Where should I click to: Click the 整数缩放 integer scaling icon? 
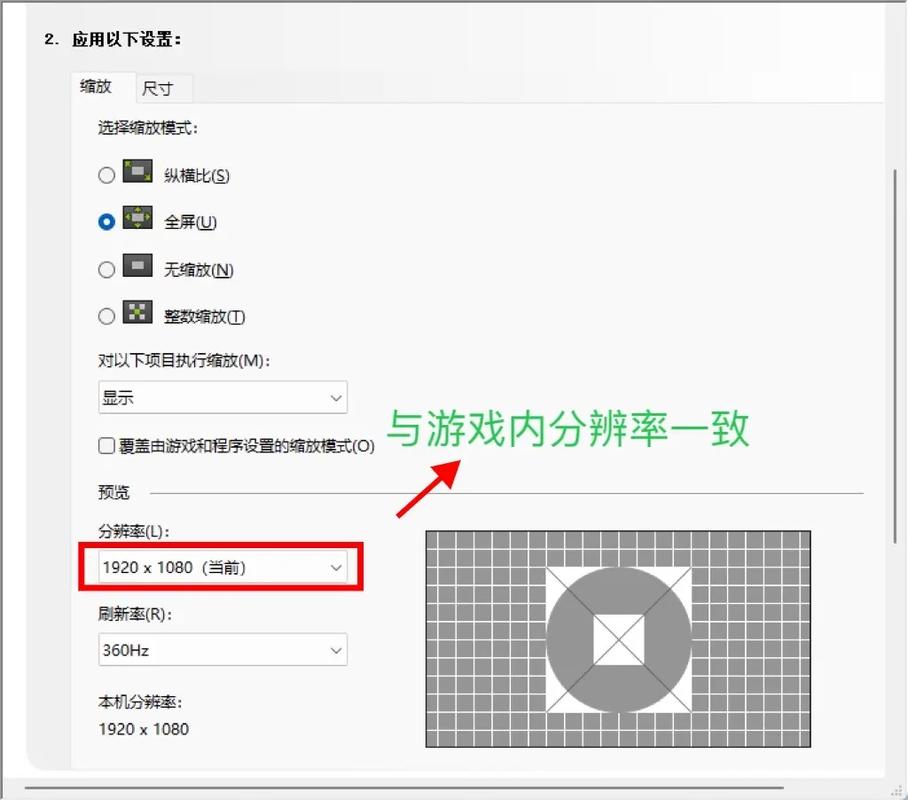[137, 312]
